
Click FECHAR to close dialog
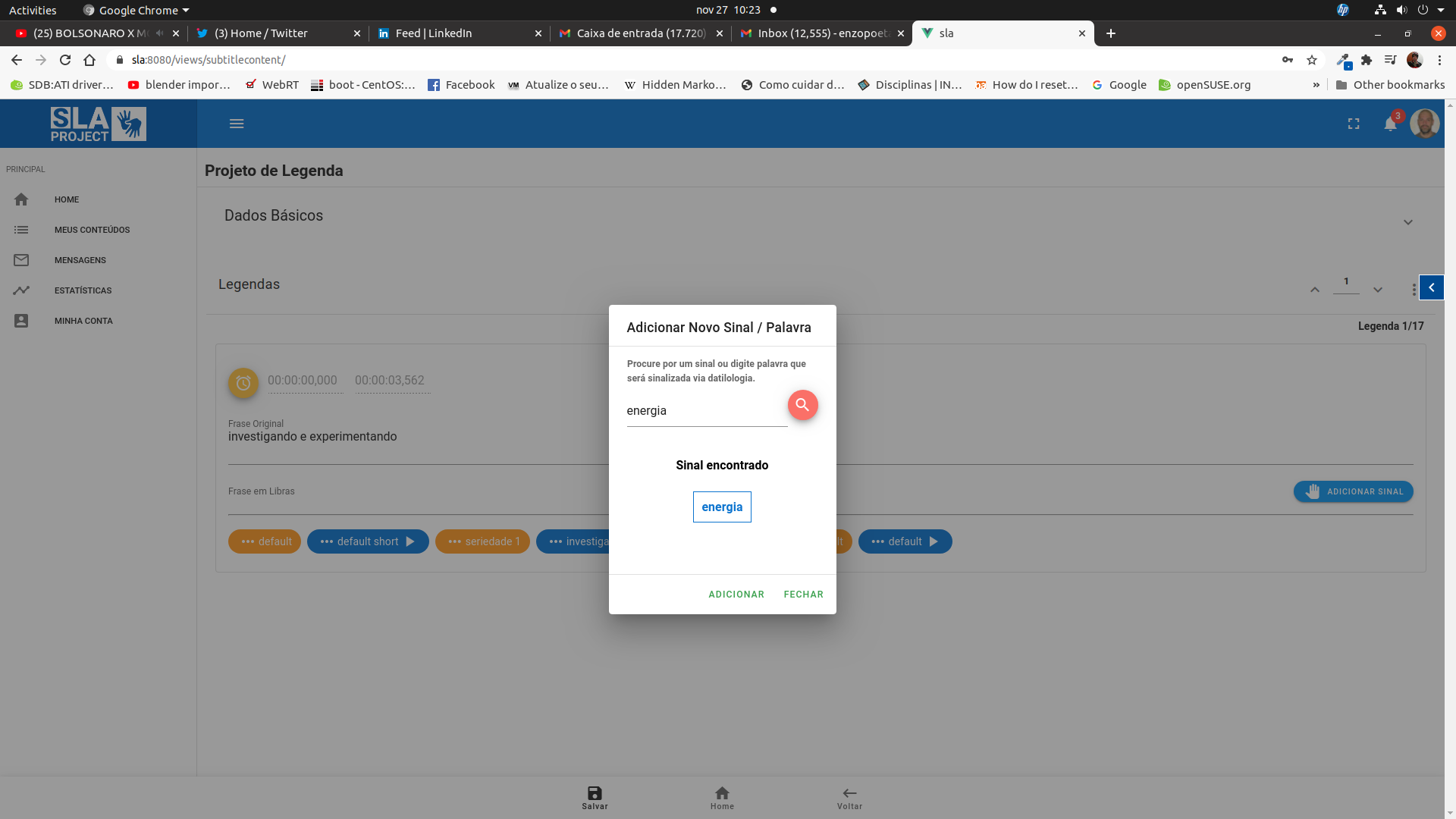(x=803, y=595)
